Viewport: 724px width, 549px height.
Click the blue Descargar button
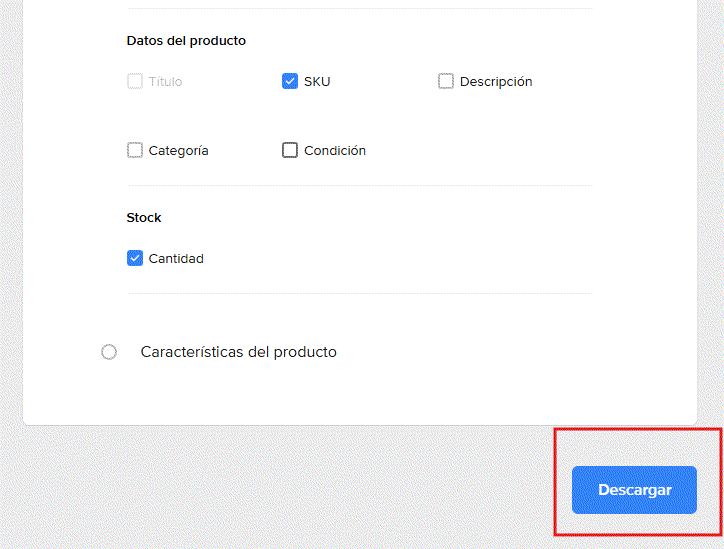[634, 490]
